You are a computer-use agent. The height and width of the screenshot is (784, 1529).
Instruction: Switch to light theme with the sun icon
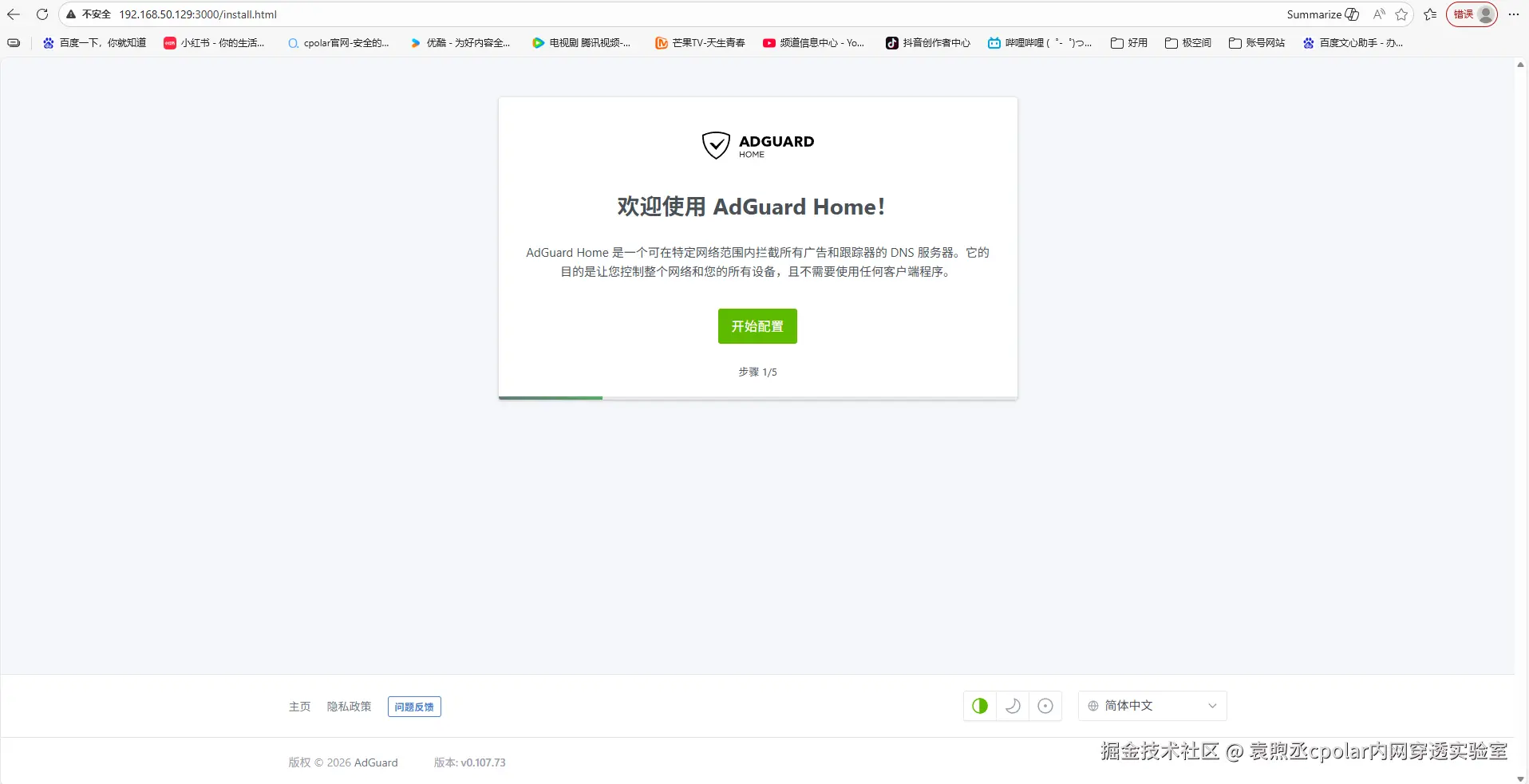(x=1045, y=706)
